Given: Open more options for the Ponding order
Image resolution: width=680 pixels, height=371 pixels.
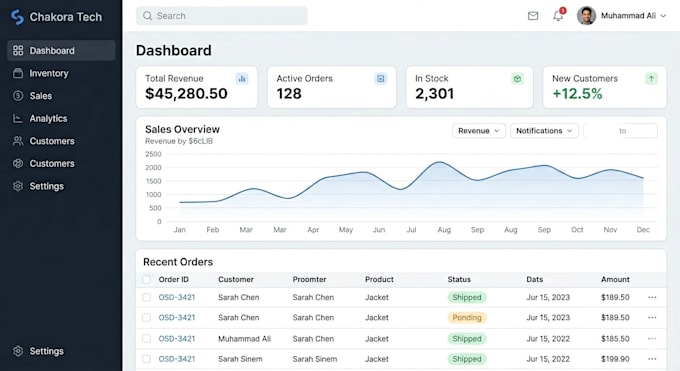Looking at the screenshot, I should (652, 318).
